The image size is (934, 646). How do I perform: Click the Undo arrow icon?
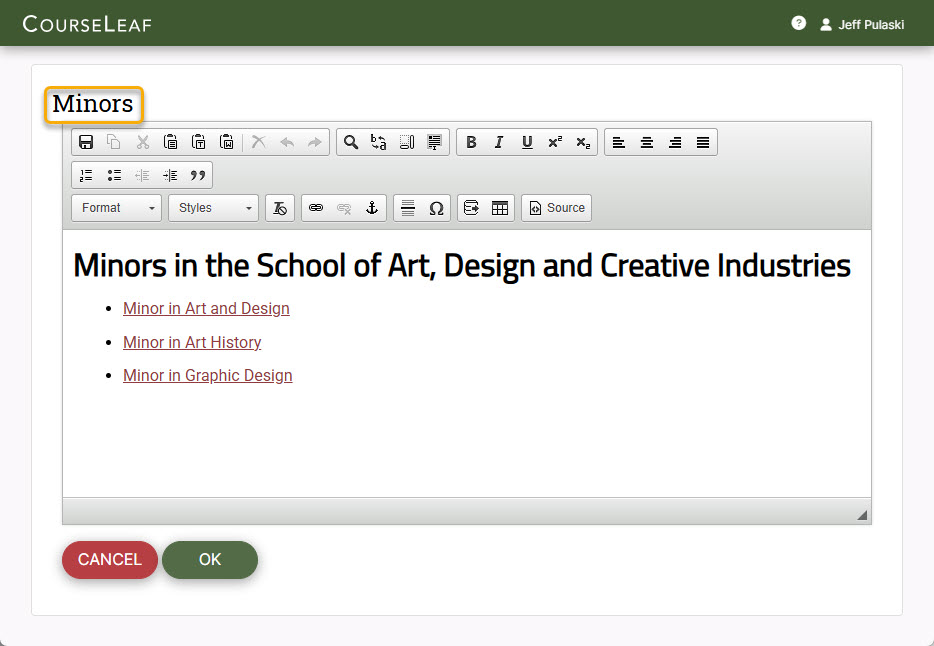click(x=287, y=142)
